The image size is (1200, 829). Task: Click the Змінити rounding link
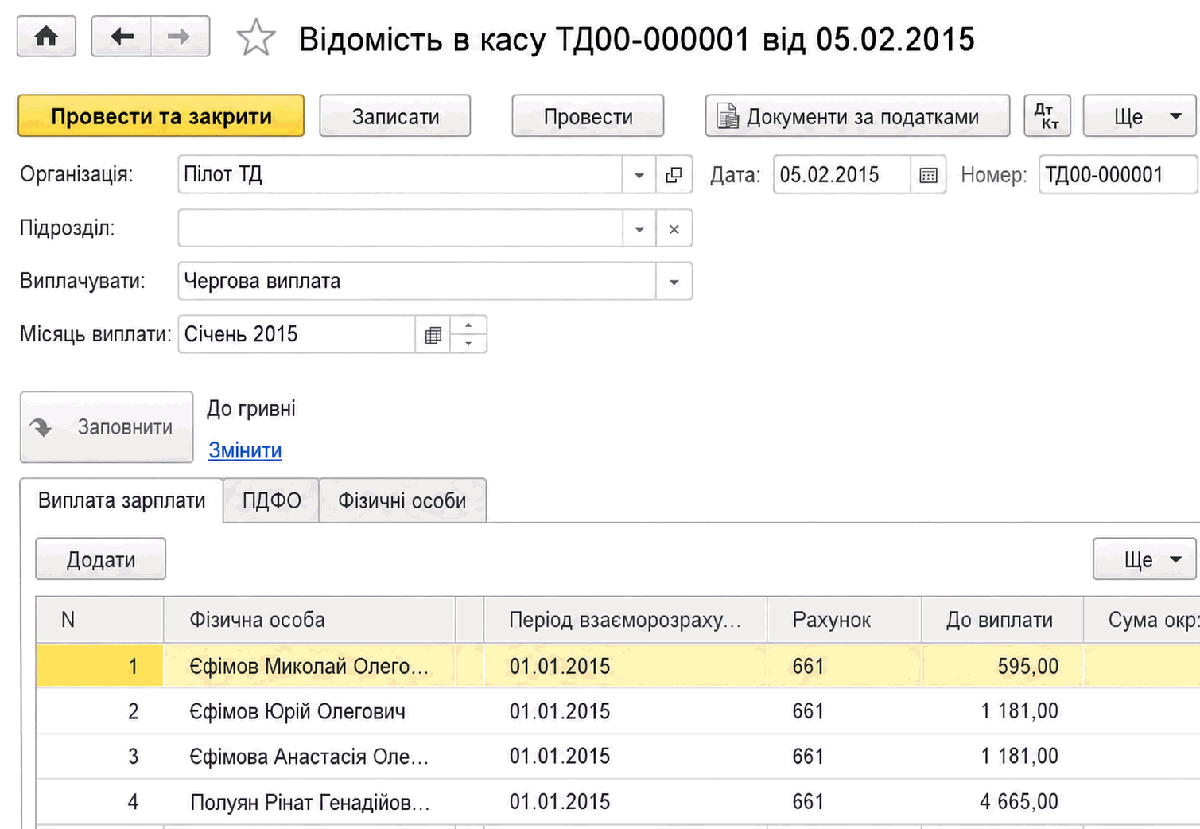click(245, 450)
